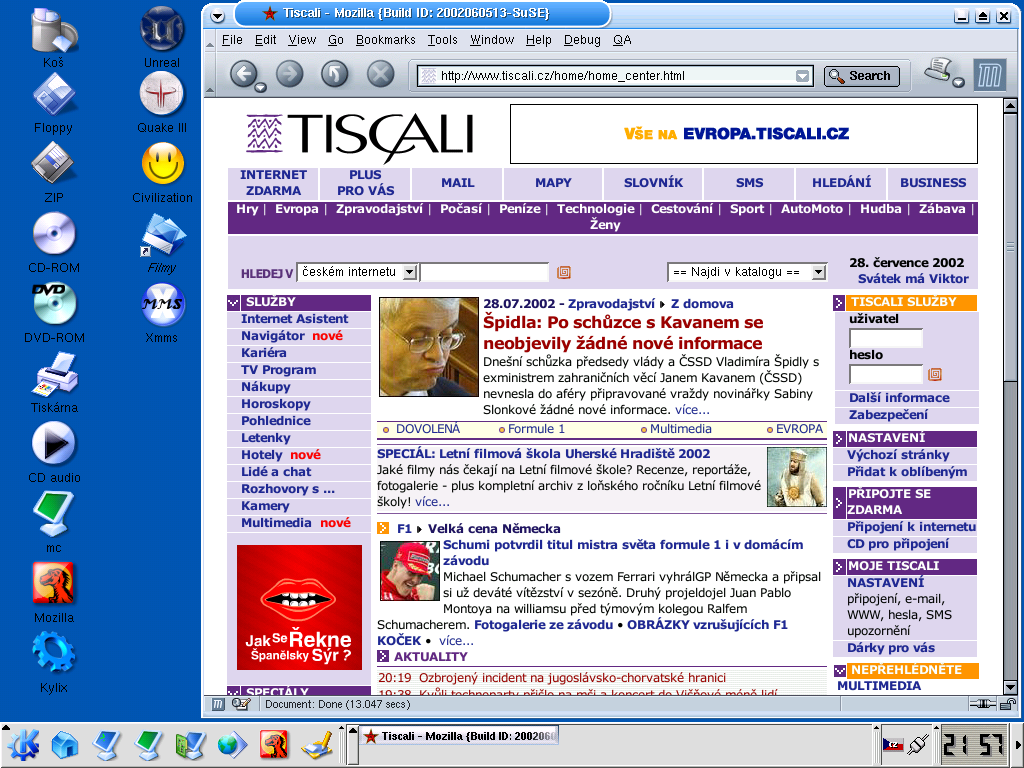Expand the TISCALI SLUŽBY section arrow
Viewport: 1024px width, 768px height.
(x=839, y=302)
